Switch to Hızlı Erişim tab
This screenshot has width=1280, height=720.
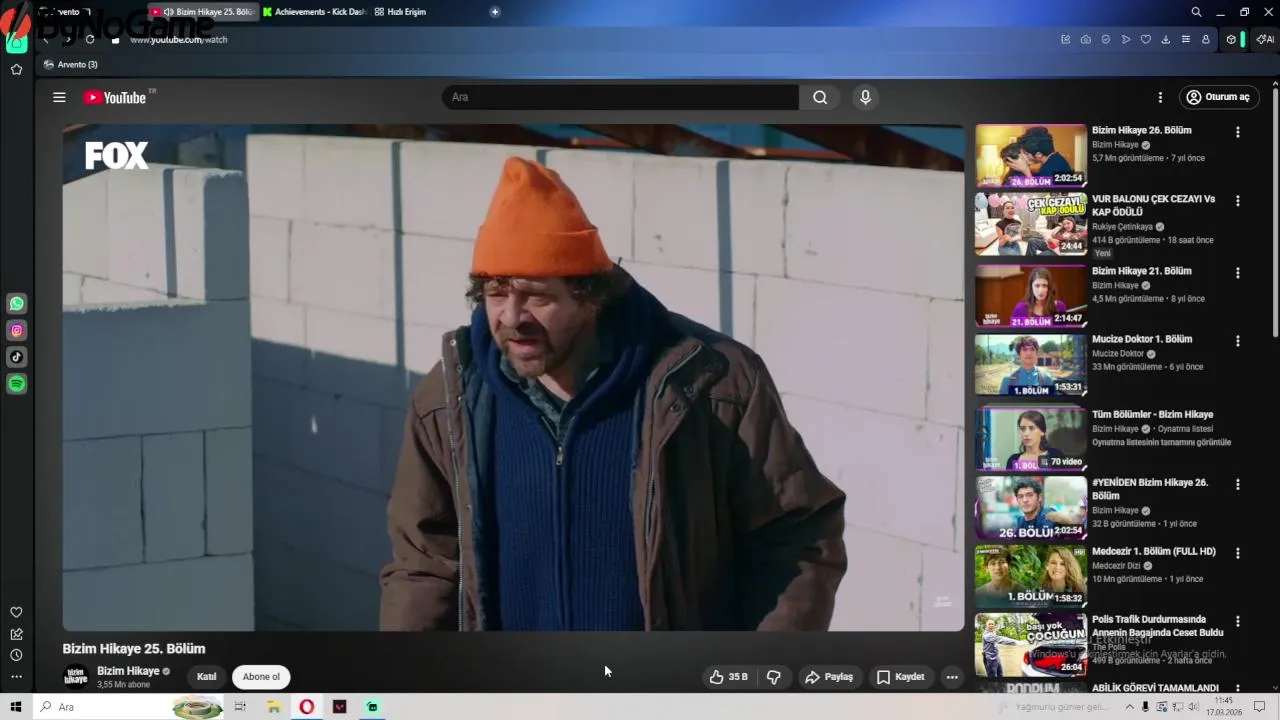coord(400,12)
